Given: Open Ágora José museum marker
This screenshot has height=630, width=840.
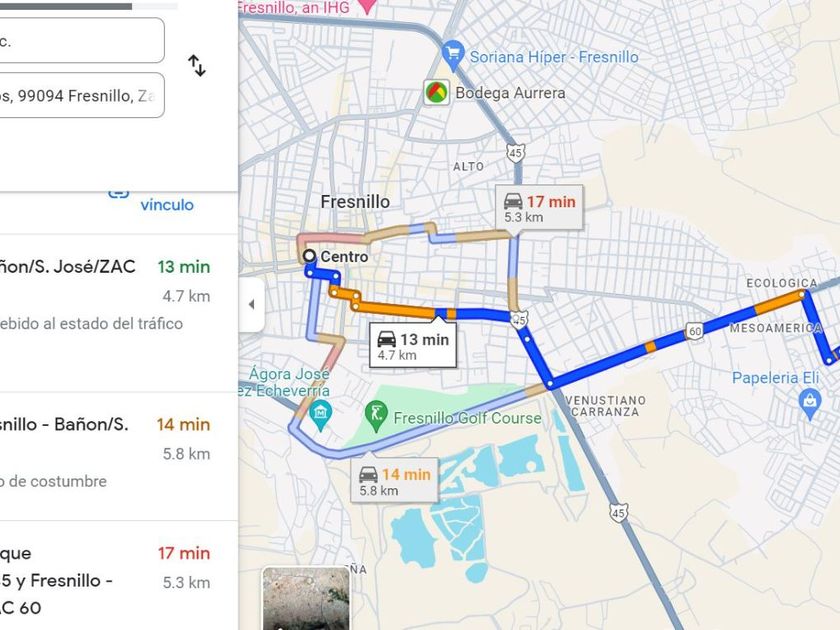Looking at the screenshot, I should [320, 415].
